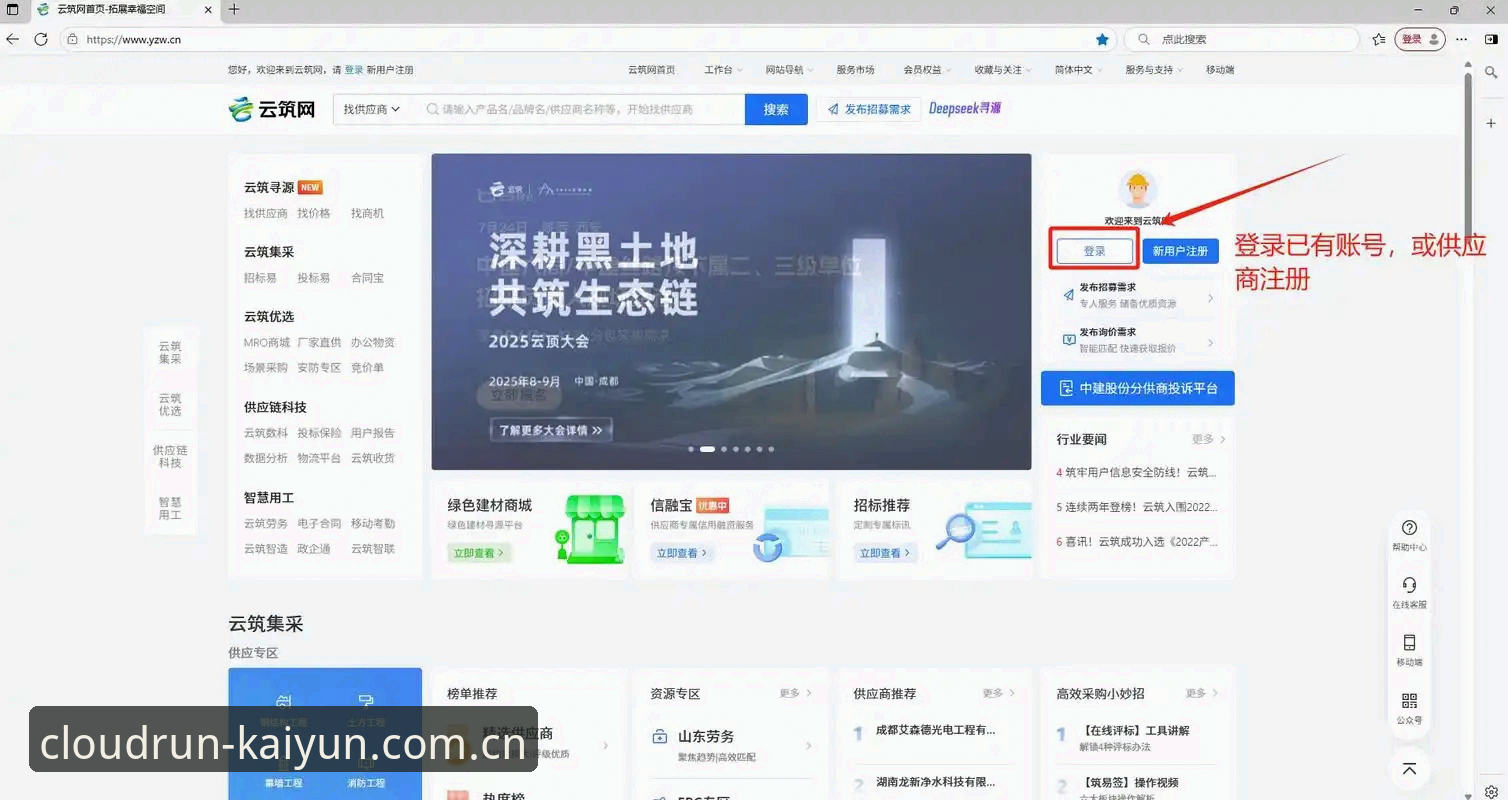The height and width of the screenshot is (800, 1508).
Task: Open the new tab plus button
Action: point(234,9)
